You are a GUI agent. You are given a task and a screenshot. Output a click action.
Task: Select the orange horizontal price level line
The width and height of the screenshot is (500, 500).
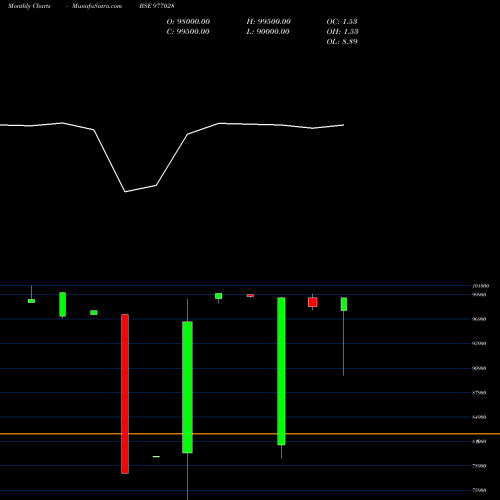click(x=250, y=434)
